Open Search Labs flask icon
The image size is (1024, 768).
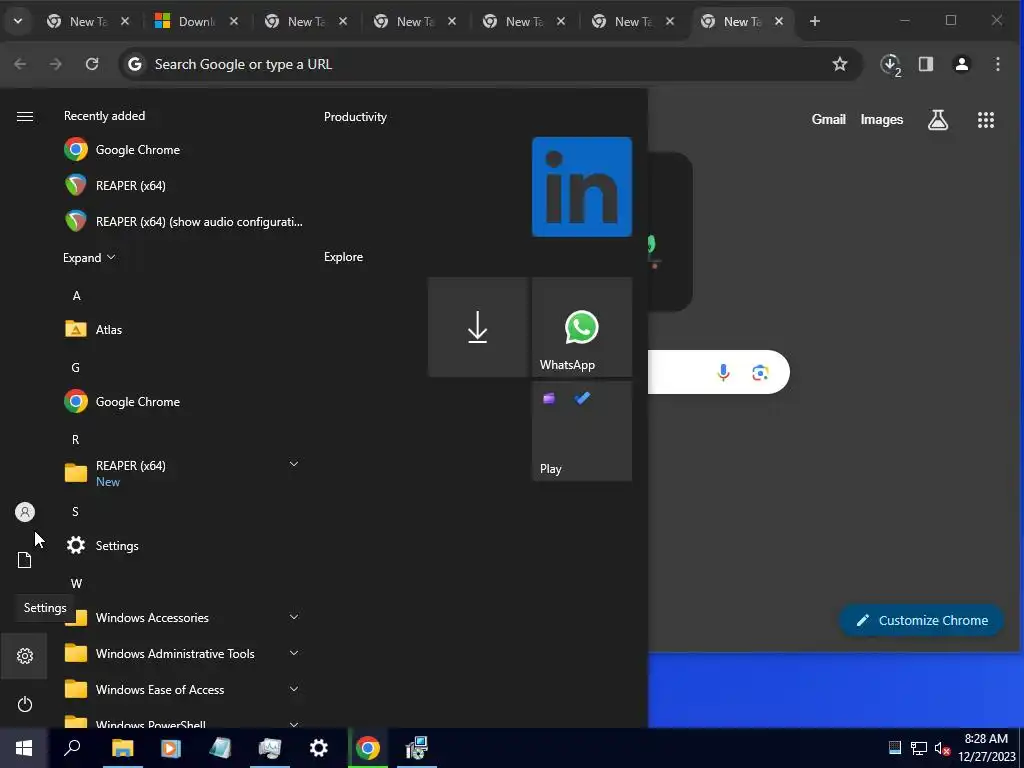pos(938,120)
